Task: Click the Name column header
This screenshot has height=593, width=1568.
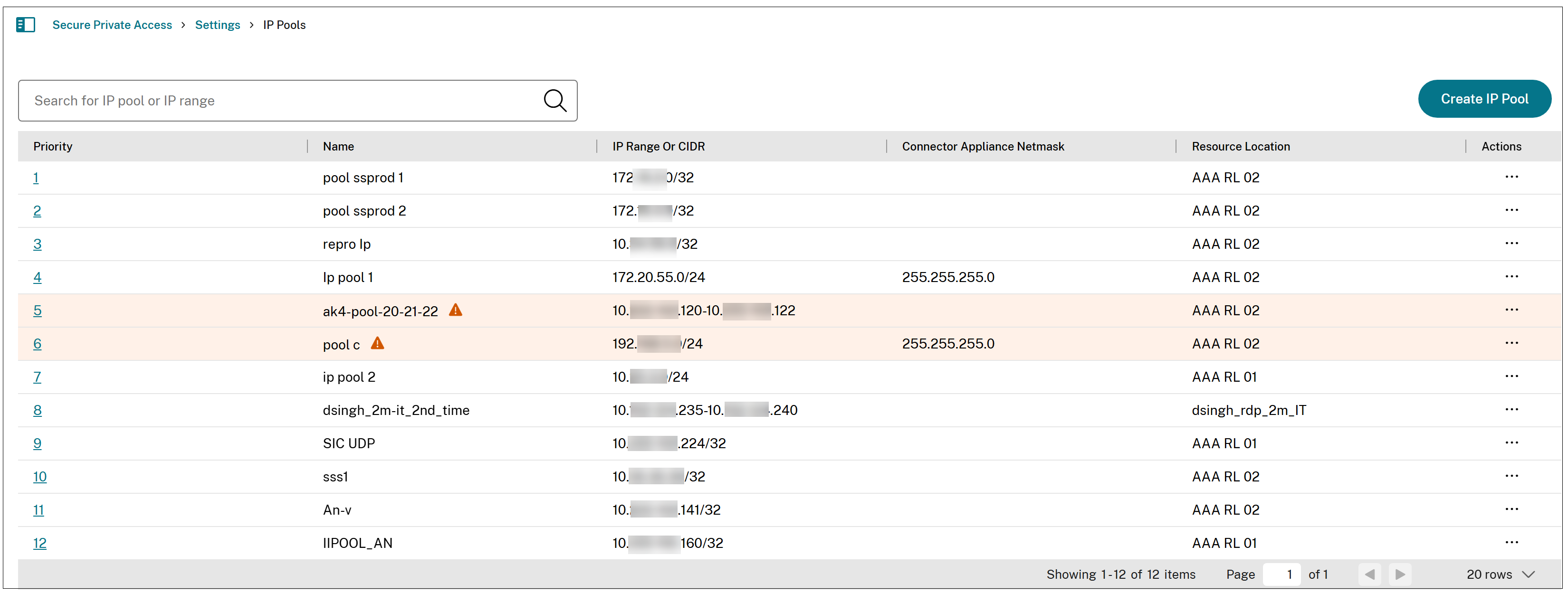Action: (338, 146)
